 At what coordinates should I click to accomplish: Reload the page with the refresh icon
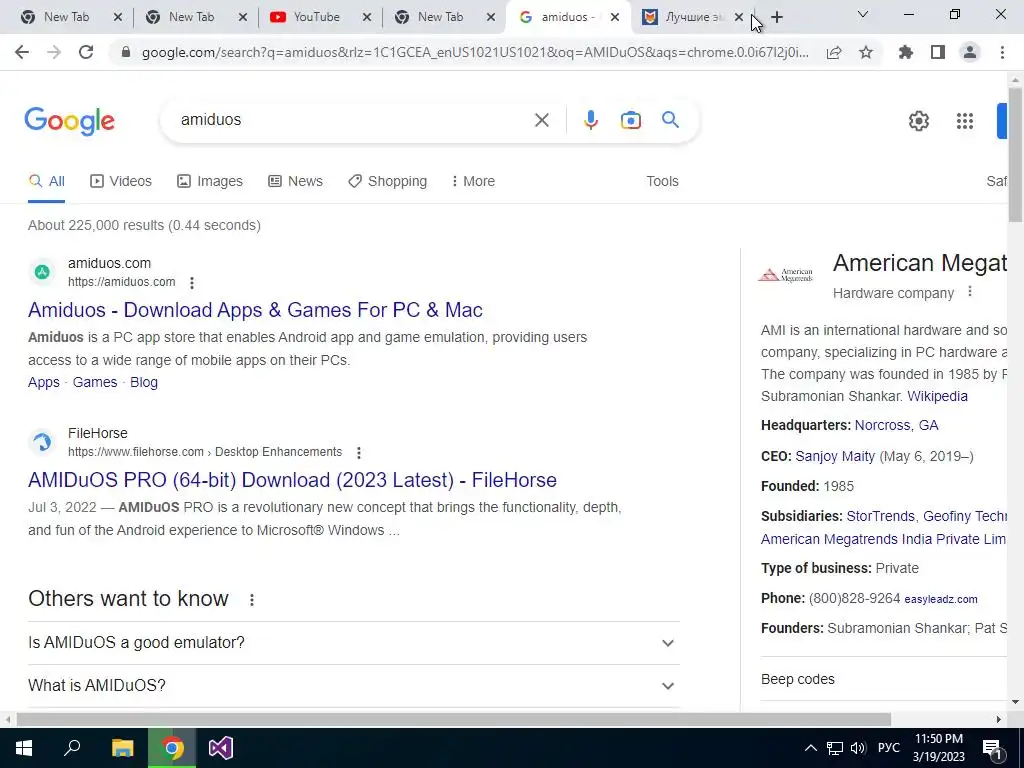[86, 52]
